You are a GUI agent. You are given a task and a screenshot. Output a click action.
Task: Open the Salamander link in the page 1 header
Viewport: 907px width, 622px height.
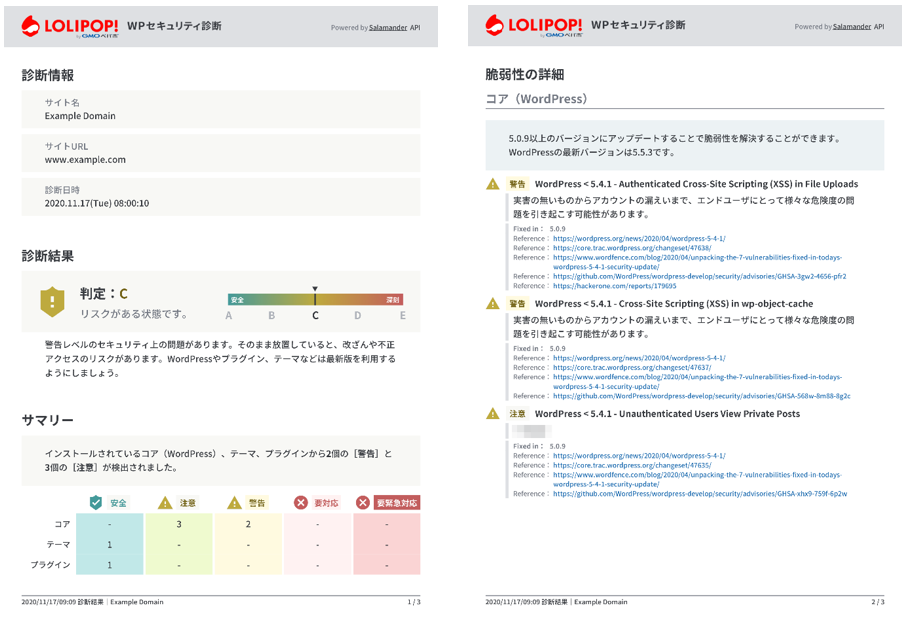(388, 28)
